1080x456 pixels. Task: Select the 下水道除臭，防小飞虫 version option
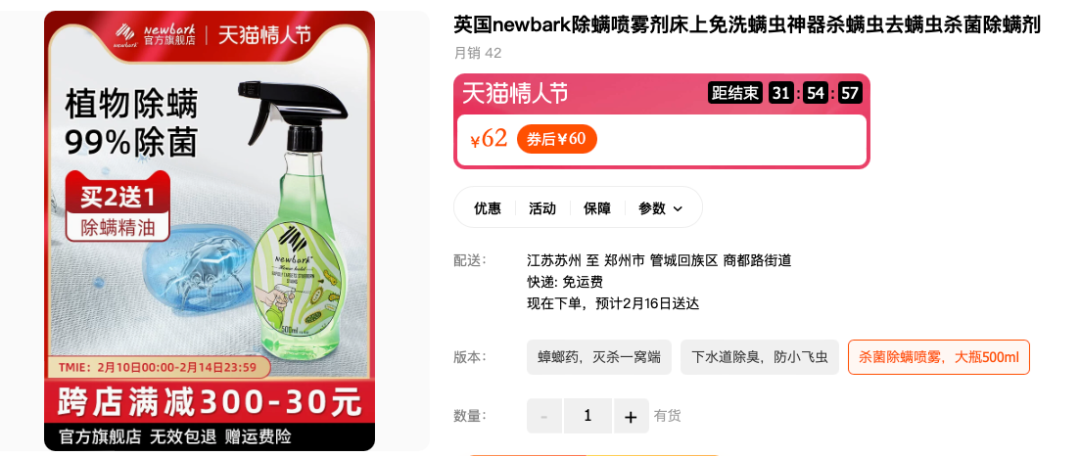[759, 357]
